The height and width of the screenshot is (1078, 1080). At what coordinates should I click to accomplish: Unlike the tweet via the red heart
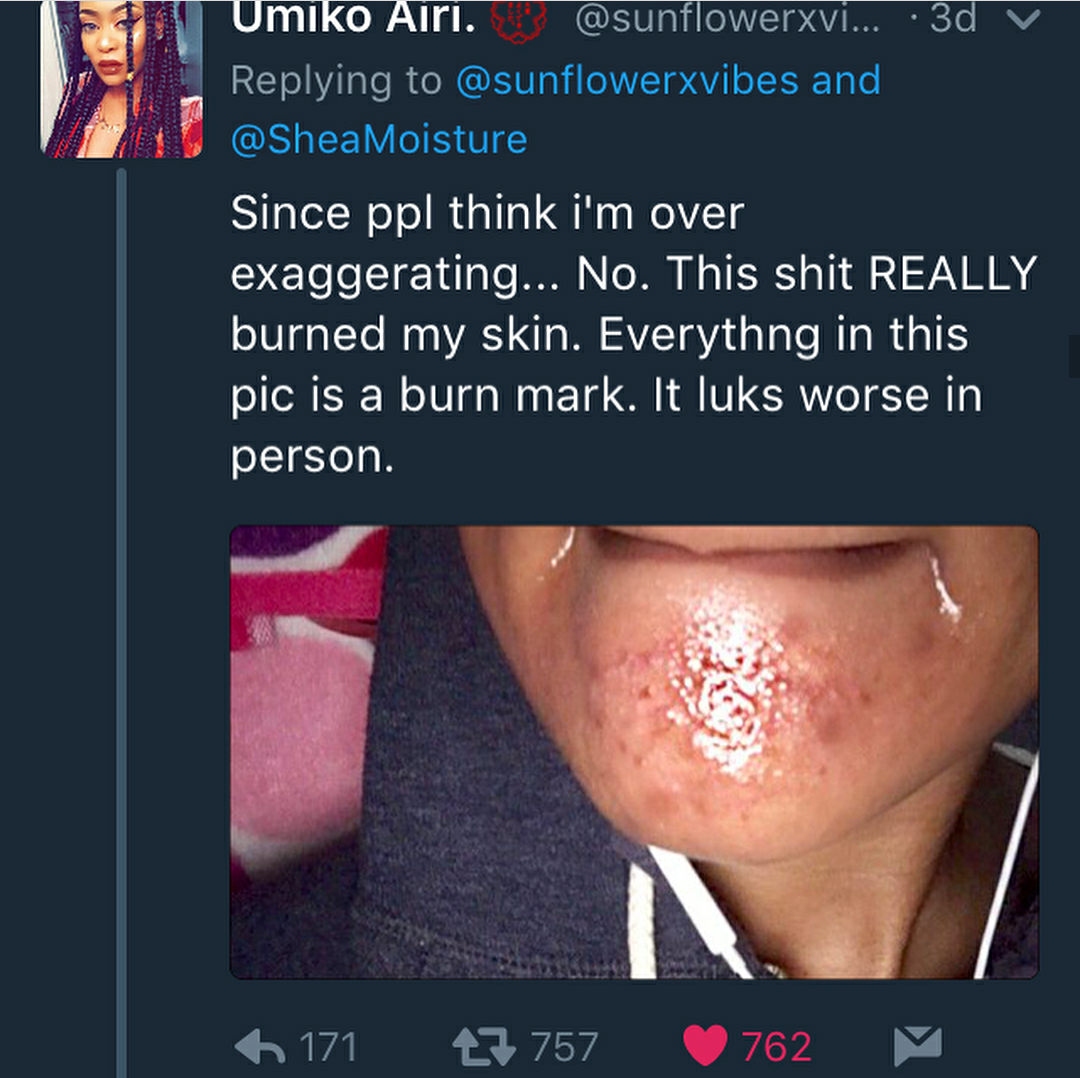click(x=705, y=1046)
